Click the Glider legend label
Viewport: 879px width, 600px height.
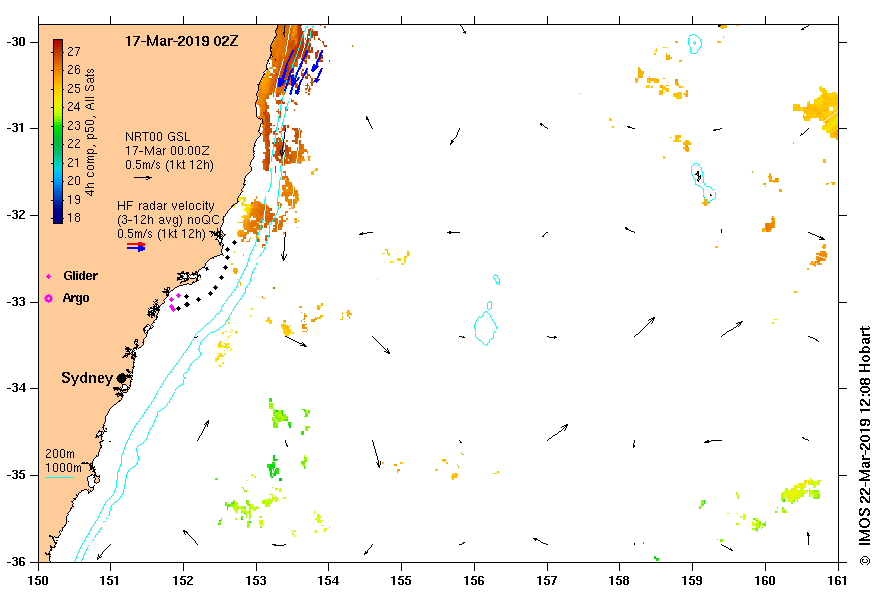(80, 276)
